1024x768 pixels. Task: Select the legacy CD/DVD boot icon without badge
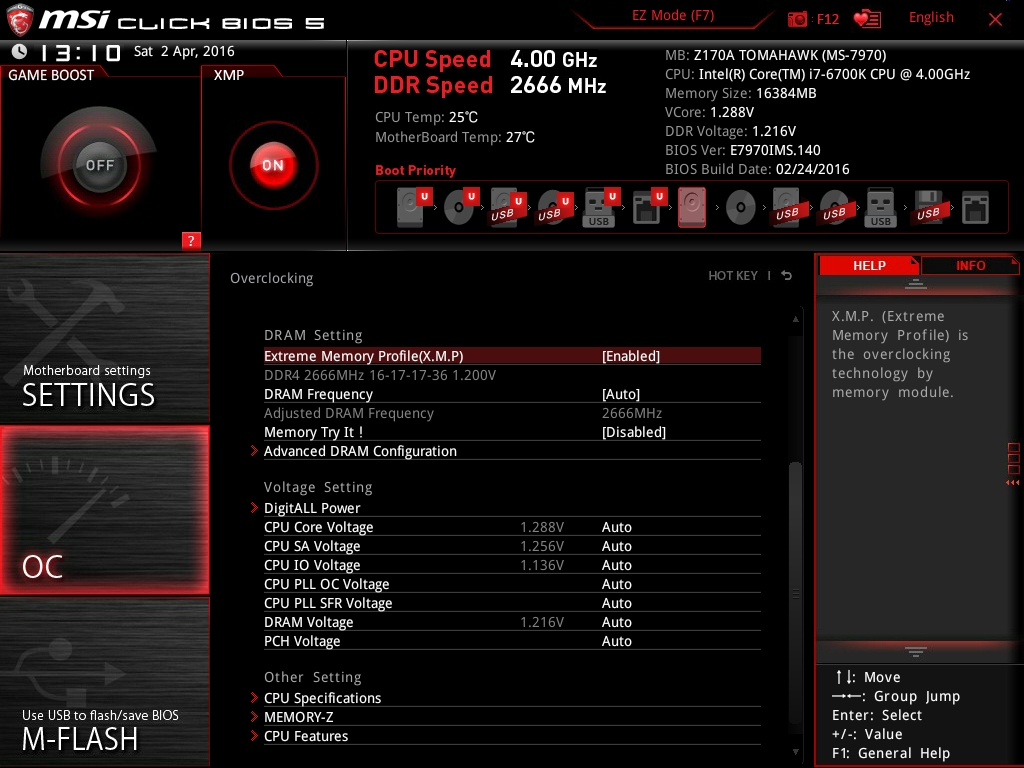pos(741,208)
